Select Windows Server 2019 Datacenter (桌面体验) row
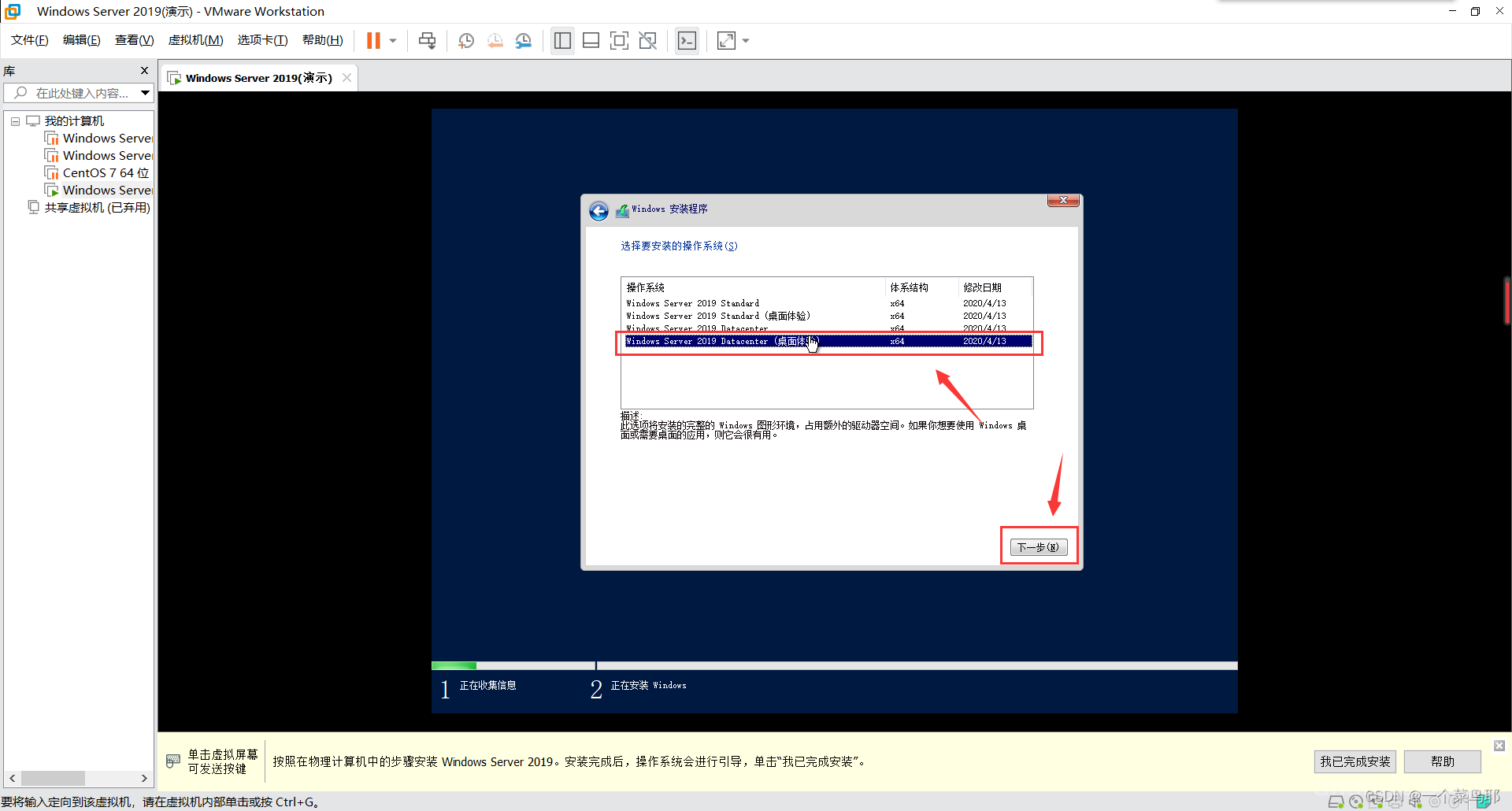The height and width of the screenshot is (811, 1512). click(x=828, y=341)
